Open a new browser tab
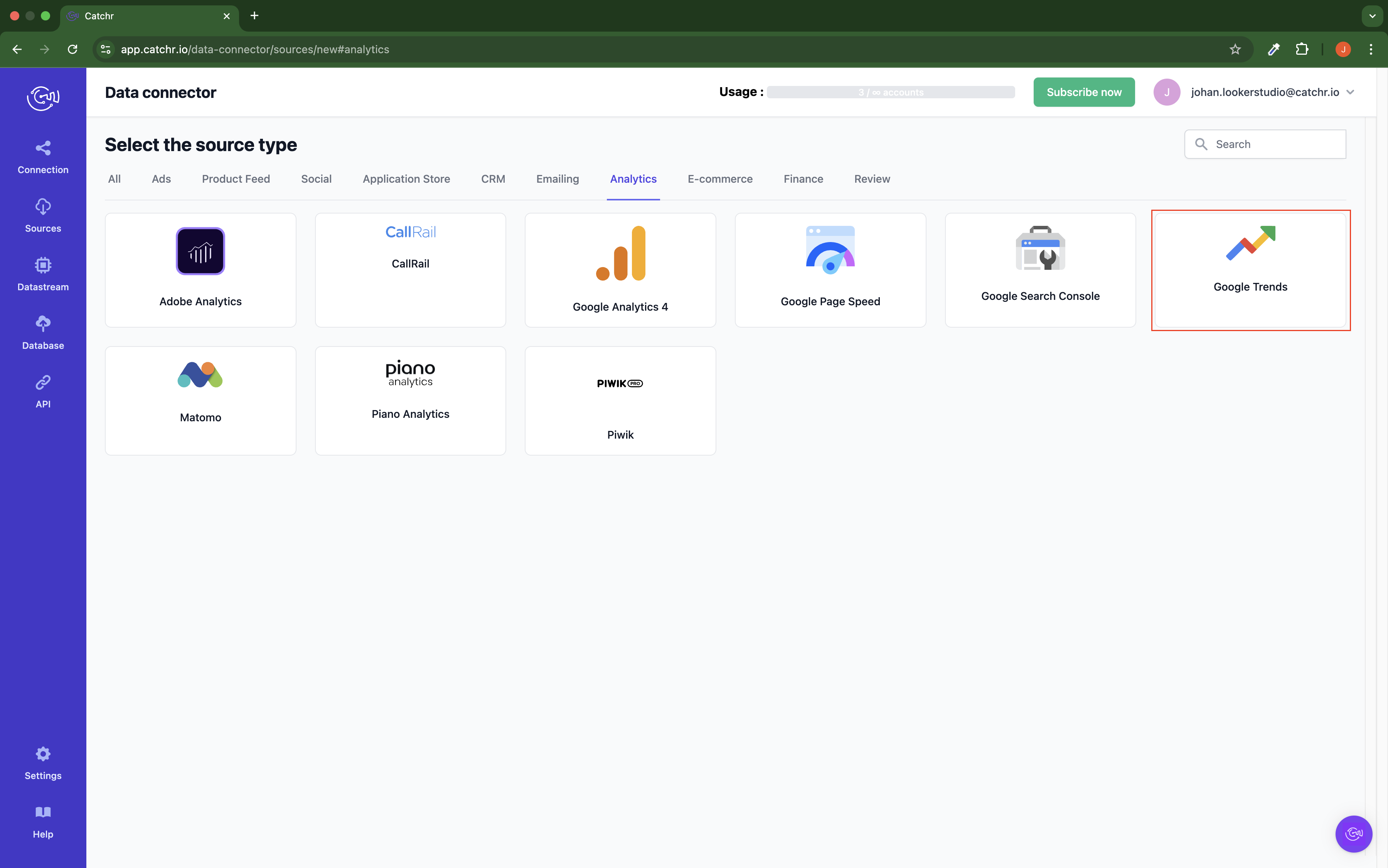1388x868 pixels. (x=254, y=15)
